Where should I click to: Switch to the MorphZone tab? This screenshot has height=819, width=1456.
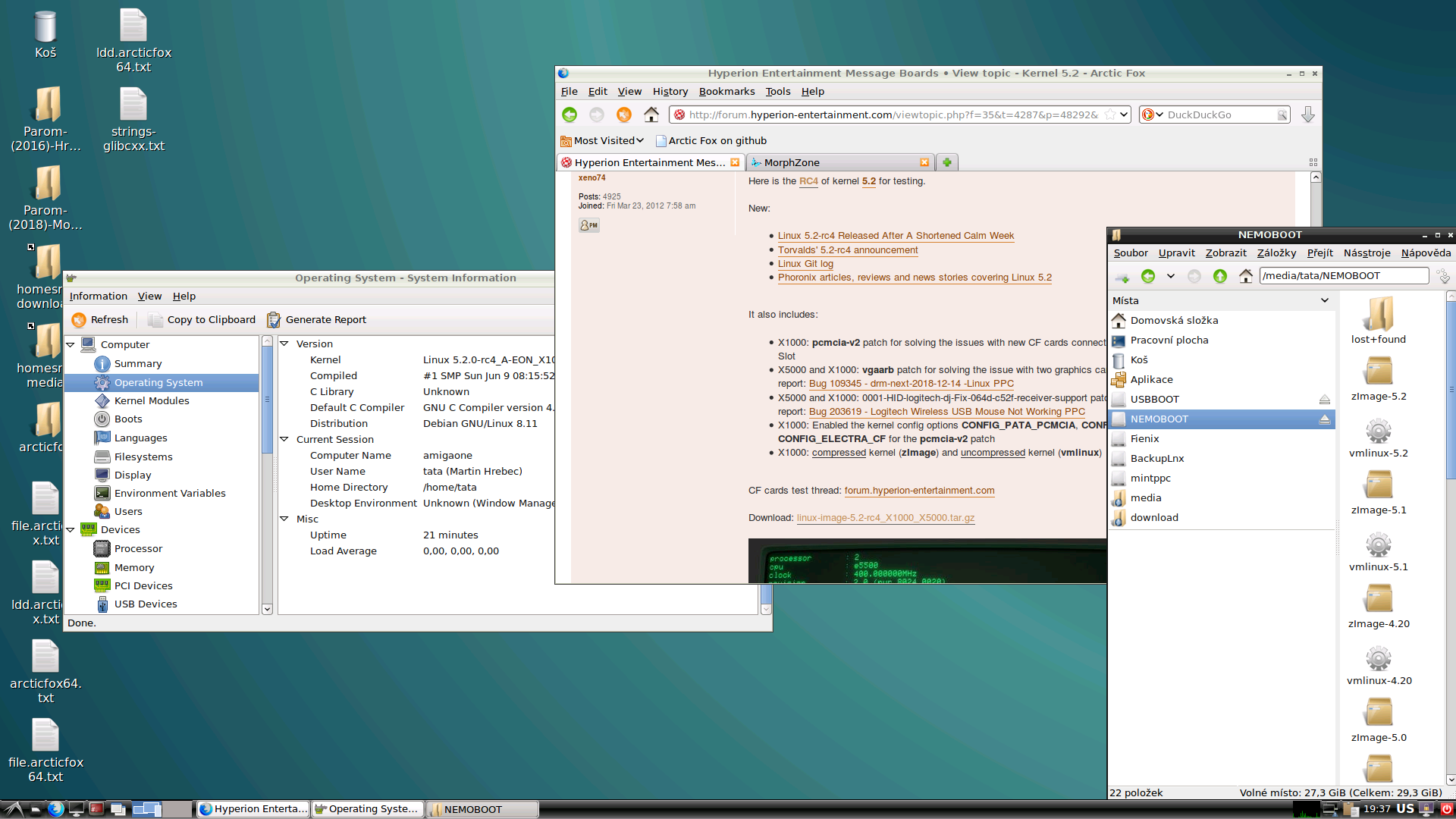[x=834, y=162]
